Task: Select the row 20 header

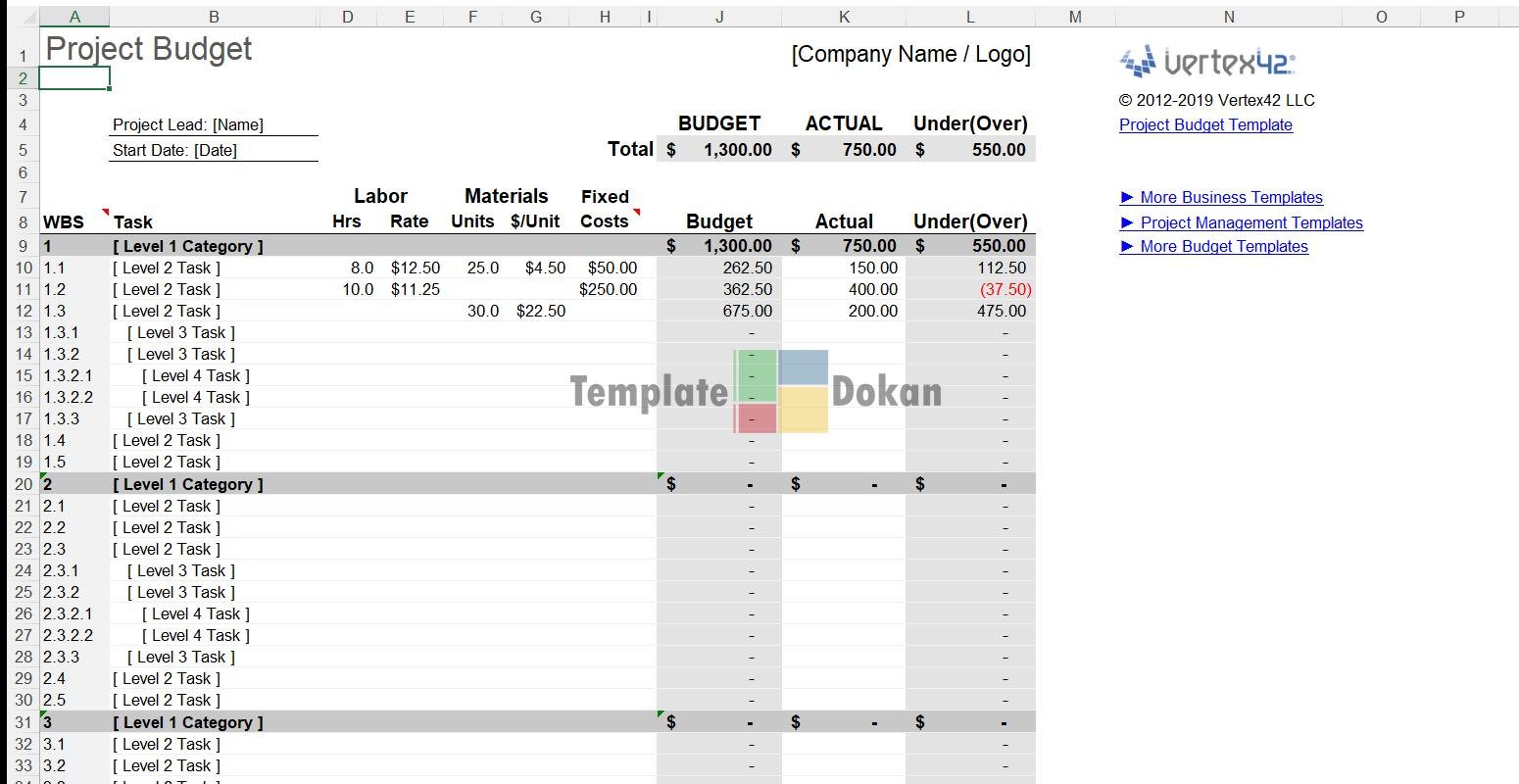Action: 23,484
